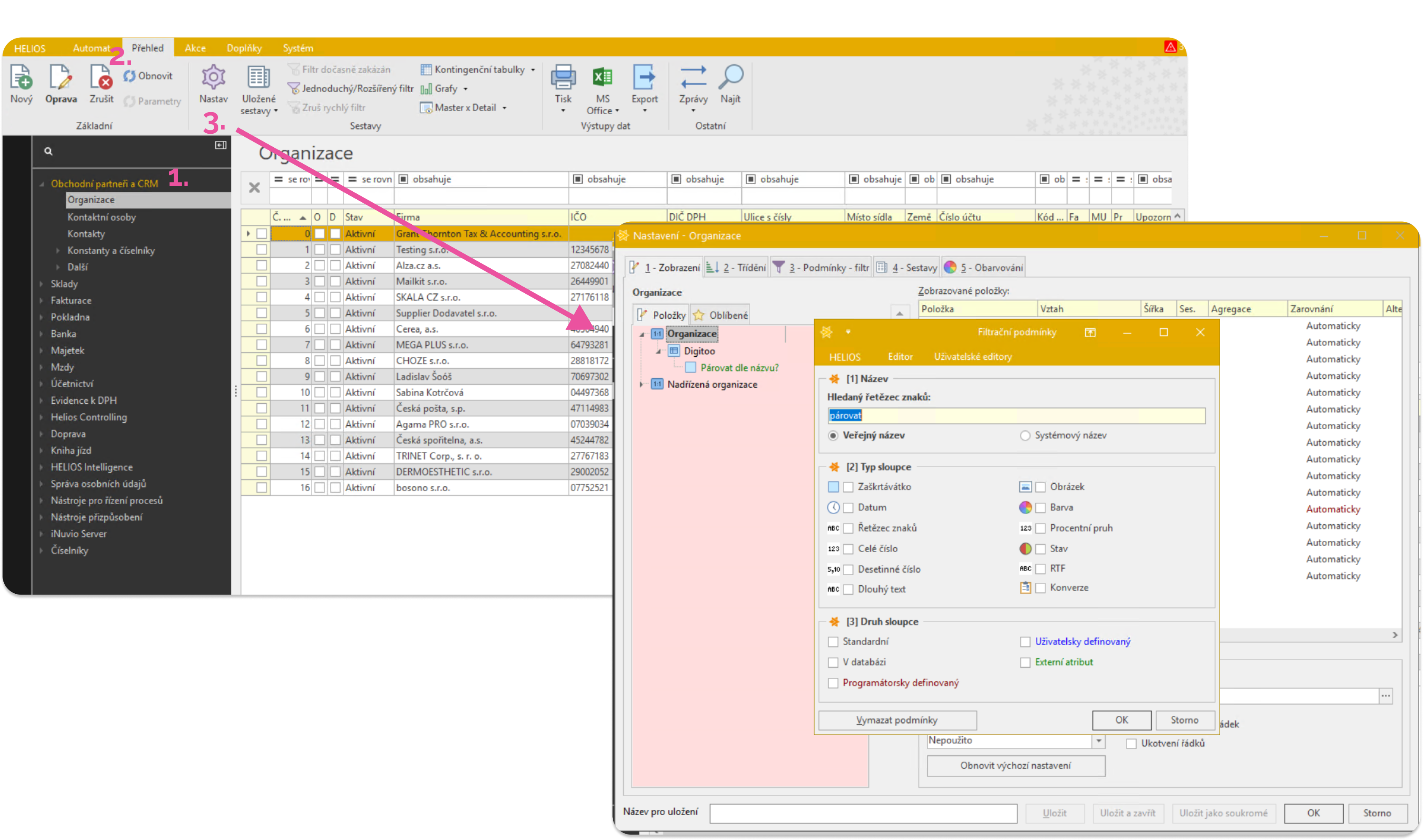This screenshot has height=840, width=1423.
Task: Collapse Organizace node in Položky tree
Action: click(641, 334)
